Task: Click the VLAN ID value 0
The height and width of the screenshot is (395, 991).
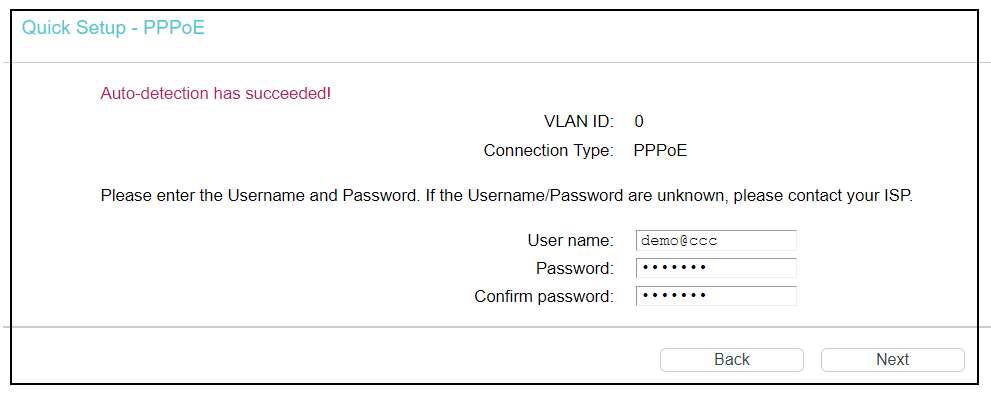Action: pyautogui.click(x=639, y=121)
